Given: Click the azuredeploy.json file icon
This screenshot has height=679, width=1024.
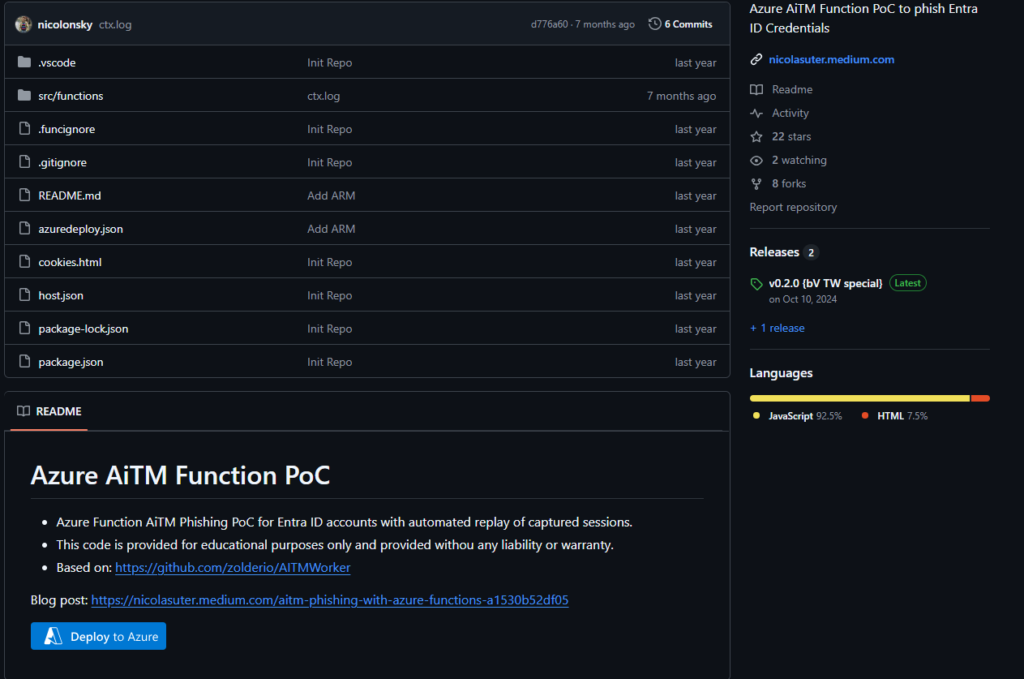Looking at the screenshot, I should (25, 229).
